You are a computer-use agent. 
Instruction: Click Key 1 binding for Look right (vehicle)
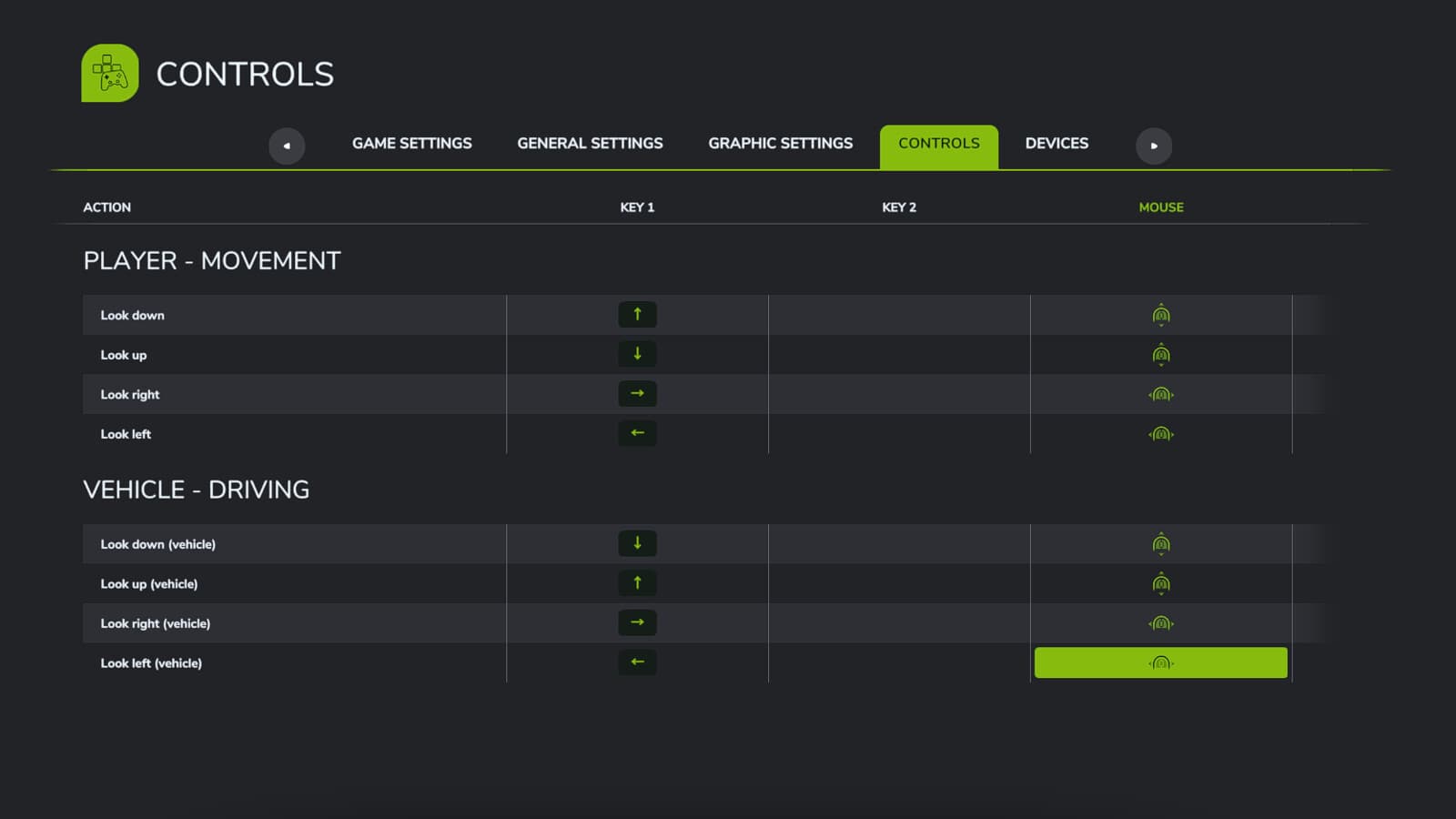click(x=637, y=622)
